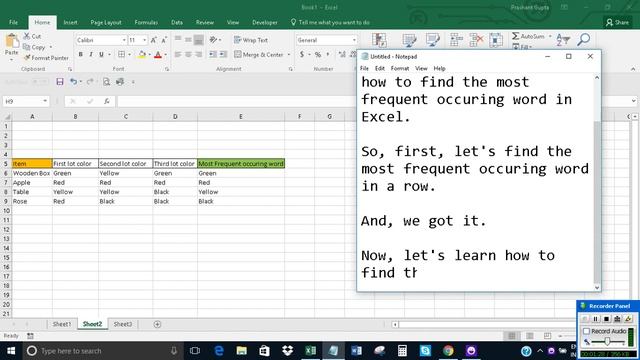Viewport: 640px width, 360px height.
Task: Switch to Sheet3 tab
Action: [123, 324]
